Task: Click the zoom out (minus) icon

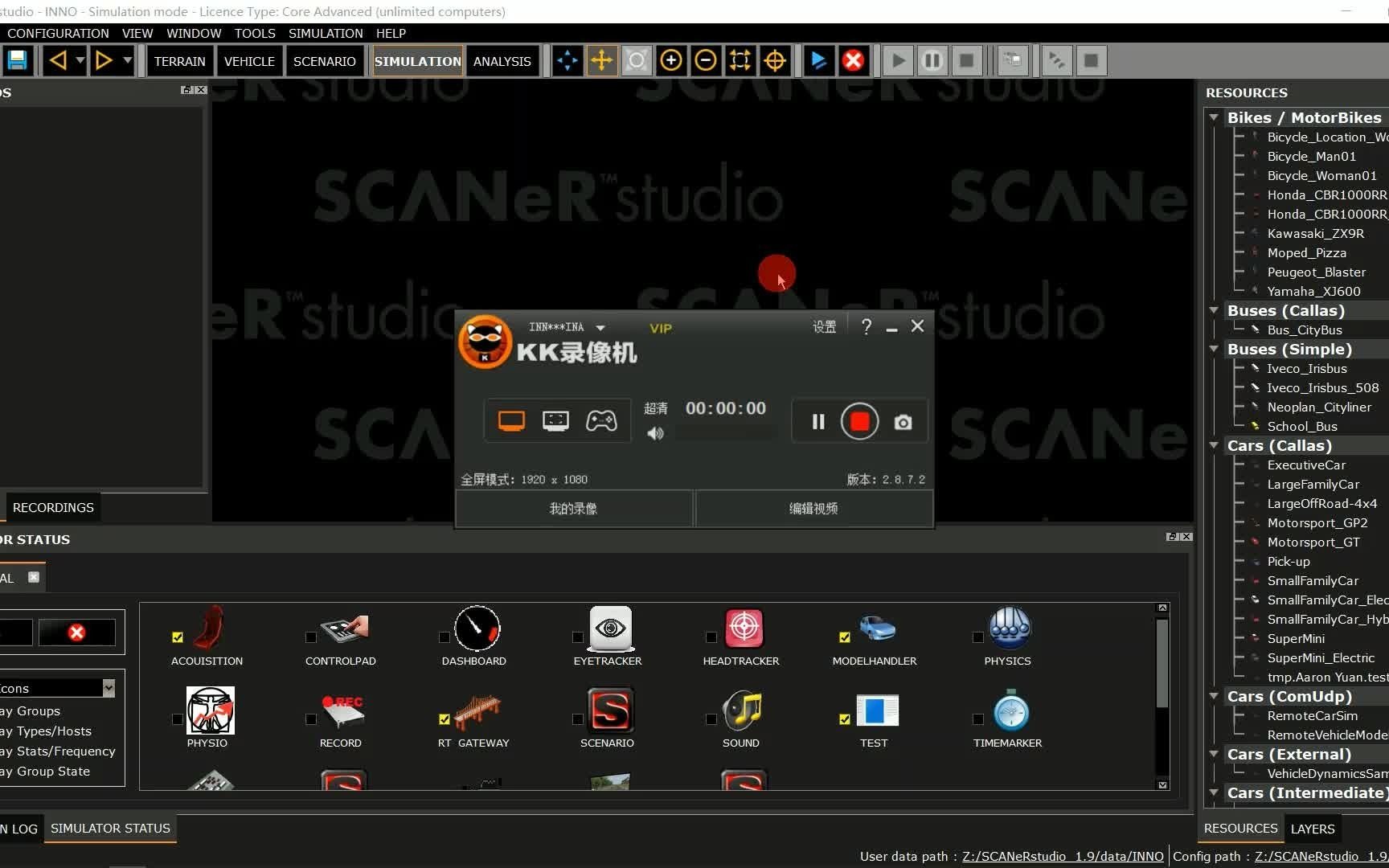Action: coord(706,60)
